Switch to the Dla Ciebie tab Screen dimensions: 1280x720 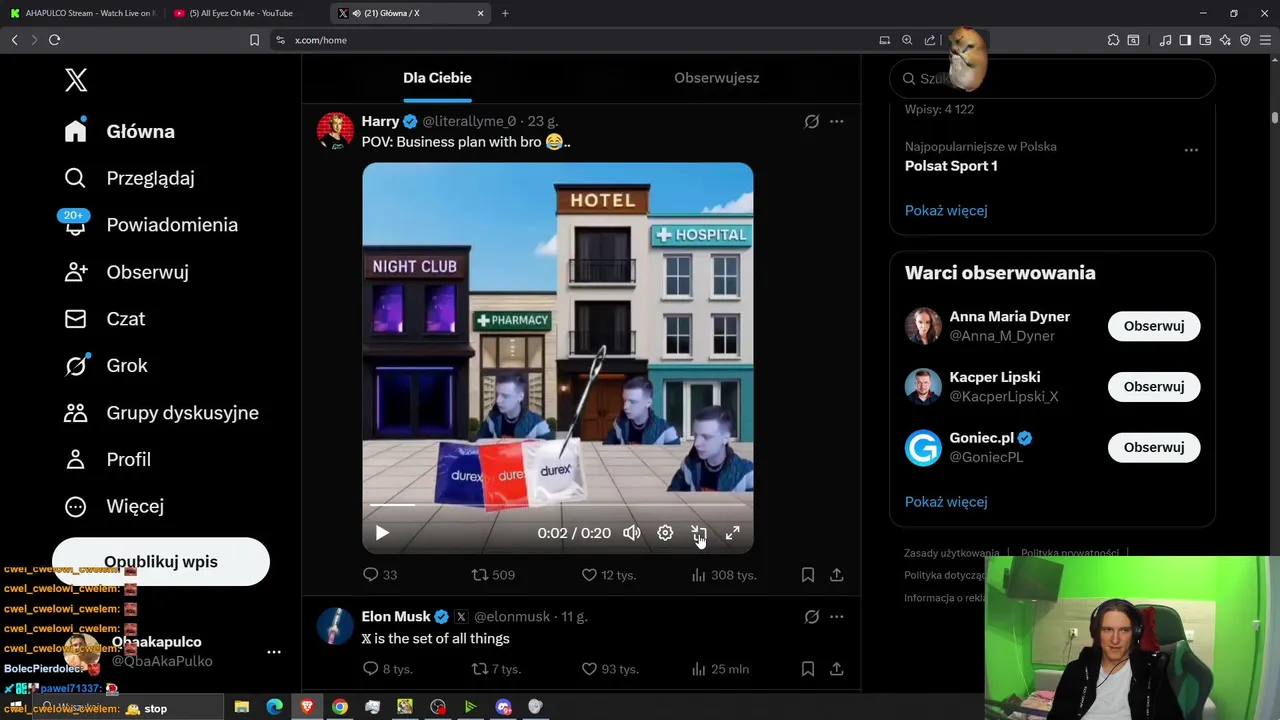[x=437, y=78]
